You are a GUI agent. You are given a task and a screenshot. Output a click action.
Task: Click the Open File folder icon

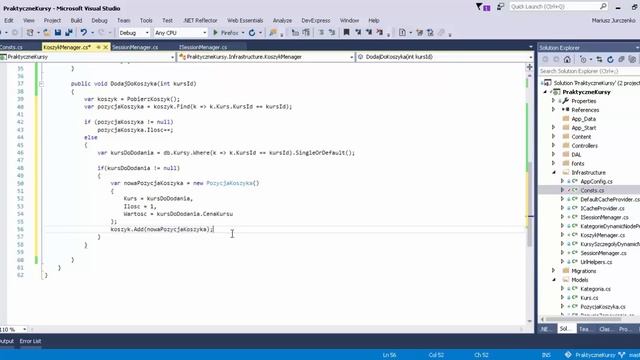pyautogui.click(x=47, y=32)
